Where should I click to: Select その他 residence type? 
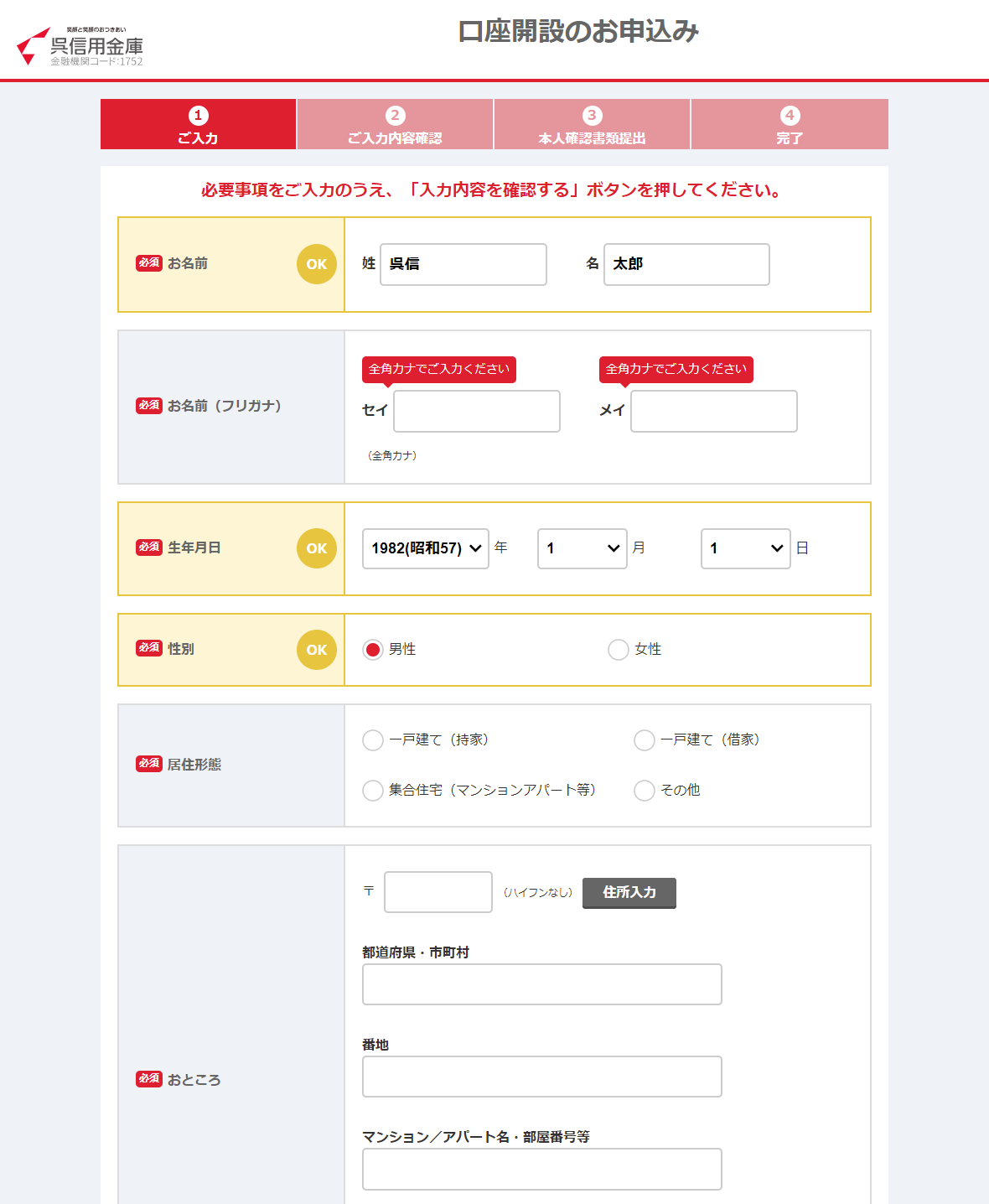(x=645, y=791)
